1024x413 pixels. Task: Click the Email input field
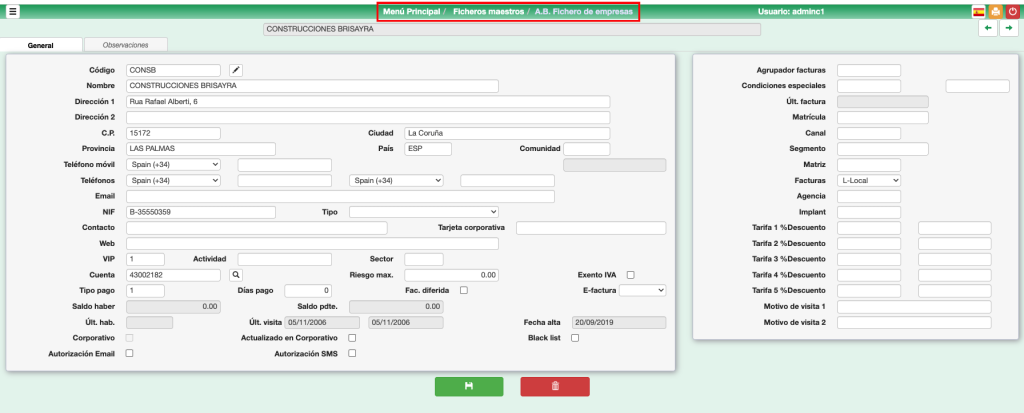tap(340, 196)
